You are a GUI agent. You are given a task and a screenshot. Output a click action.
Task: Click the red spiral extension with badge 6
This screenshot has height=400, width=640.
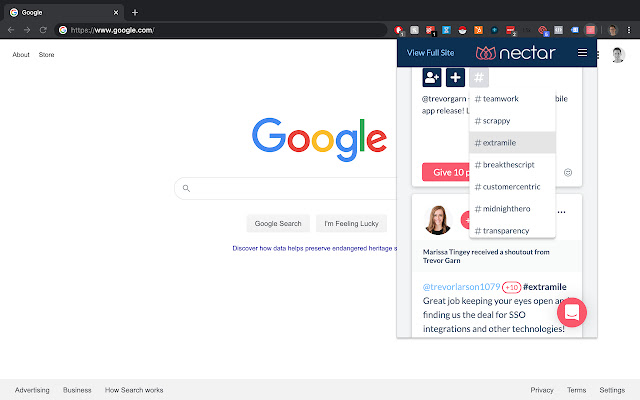click(542, 30)
